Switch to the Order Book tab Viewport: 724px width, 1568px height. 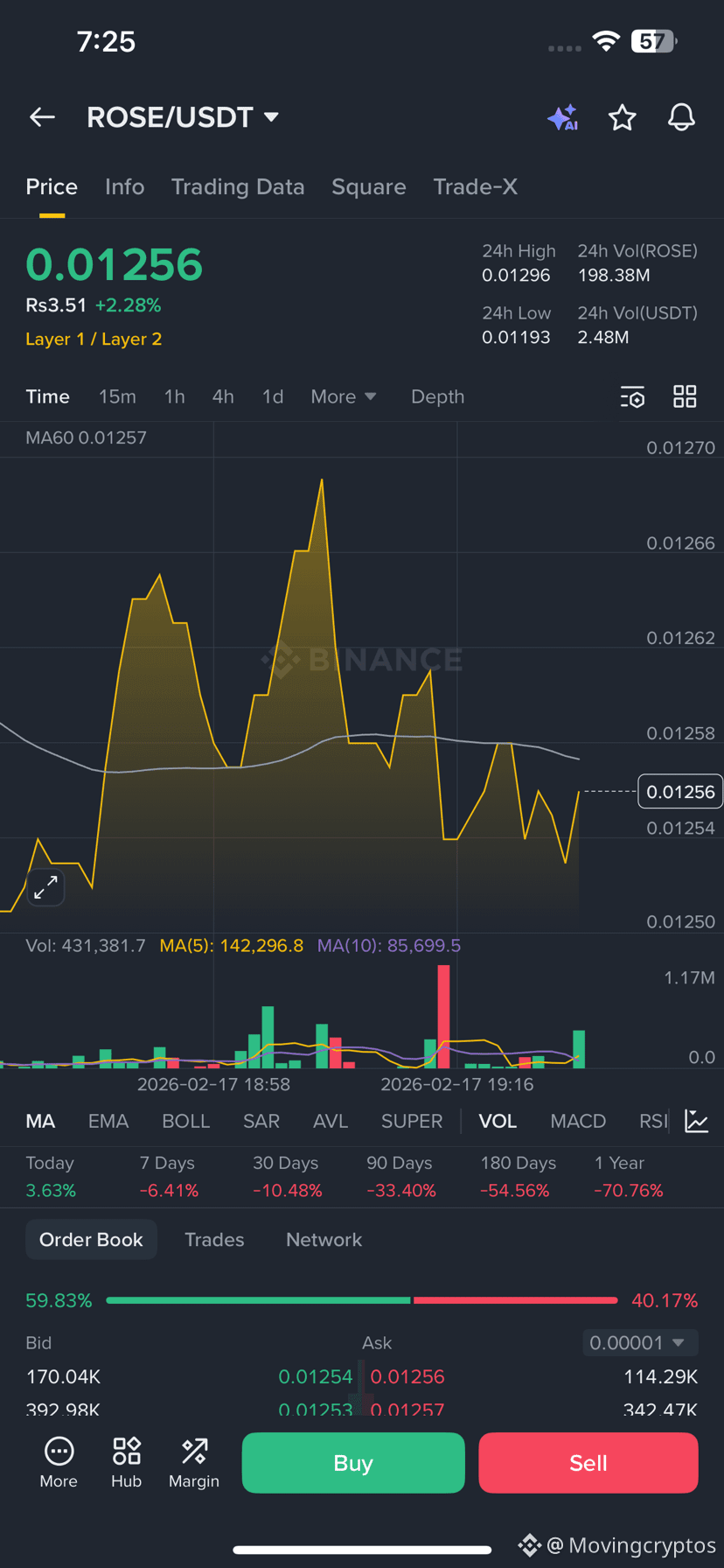(x=91, y=1240)
